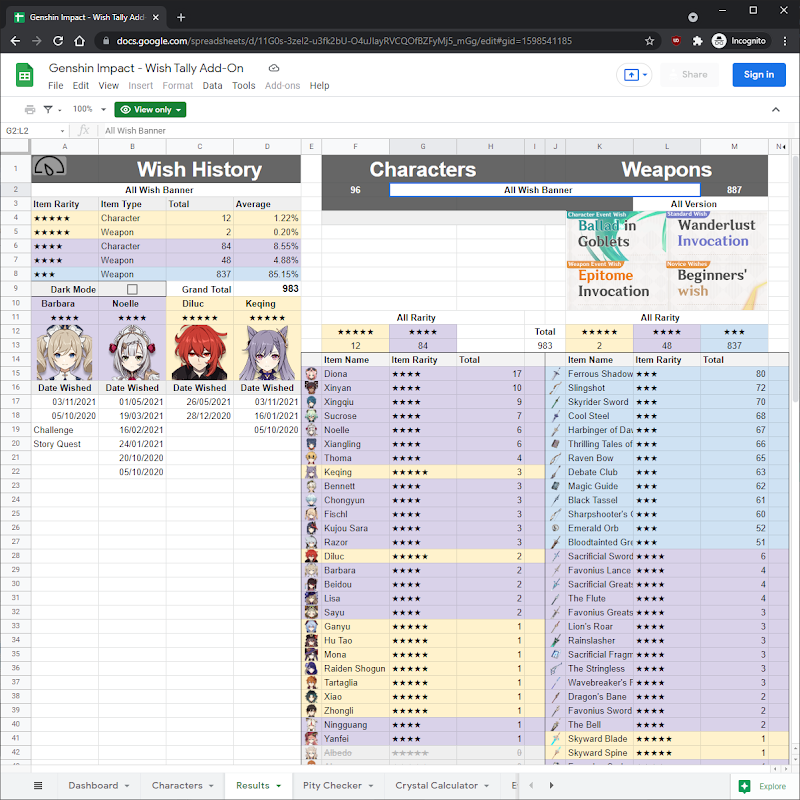
Task: Select the Beginners' wish banner
Action: (715, 285)
